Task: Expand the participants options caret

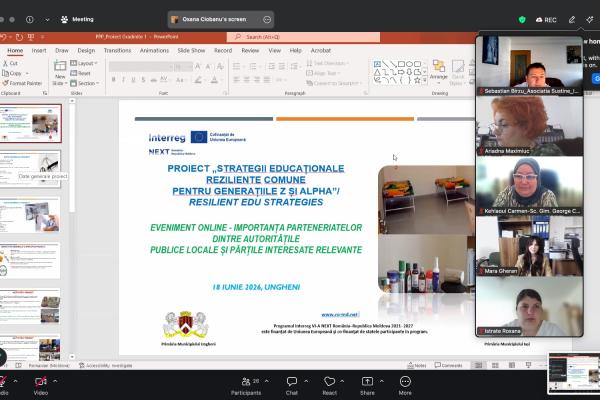Action: tap(267, 381)
